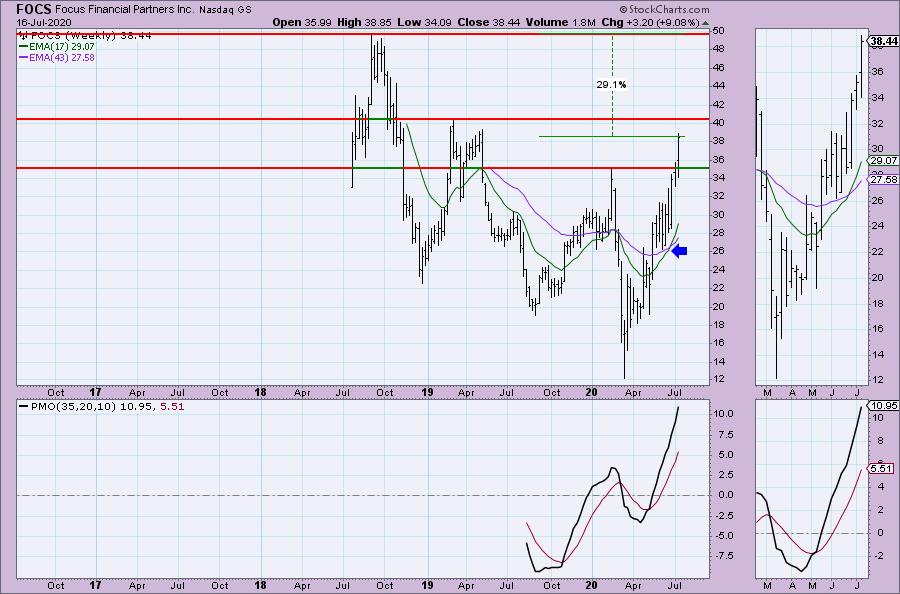Click the red resistance line near price 40

(363, 119)
